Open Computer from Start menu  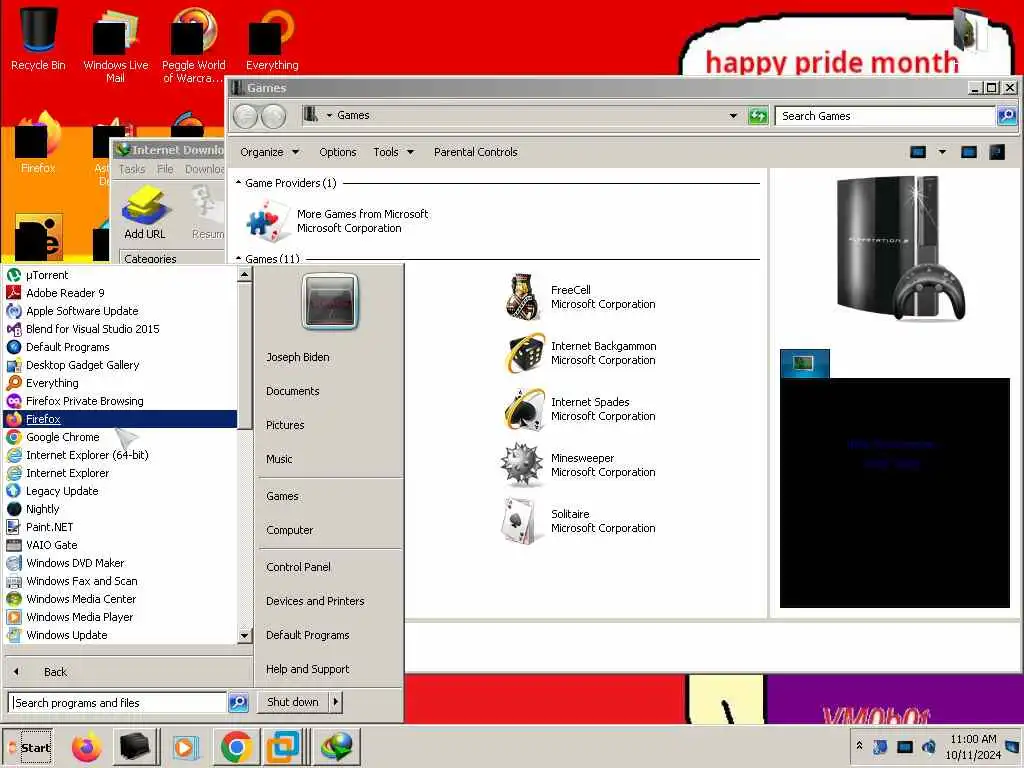point(289,530)
